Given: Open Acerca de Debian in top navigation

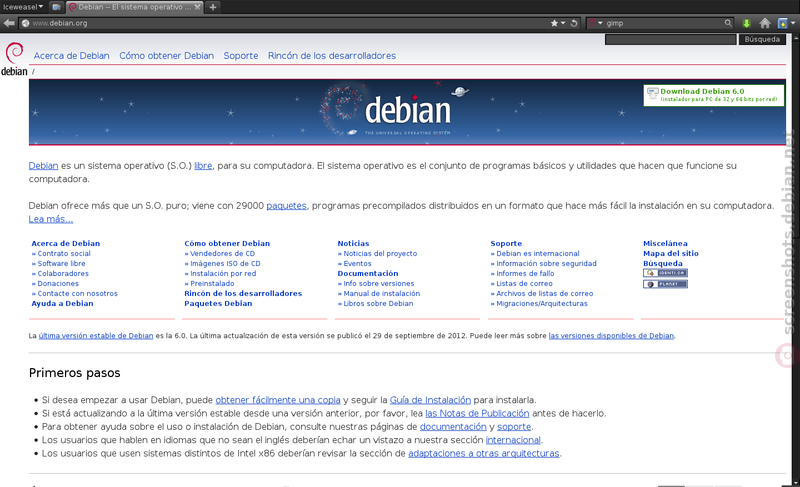Looking at the screenshot, I should click(71, 56).
